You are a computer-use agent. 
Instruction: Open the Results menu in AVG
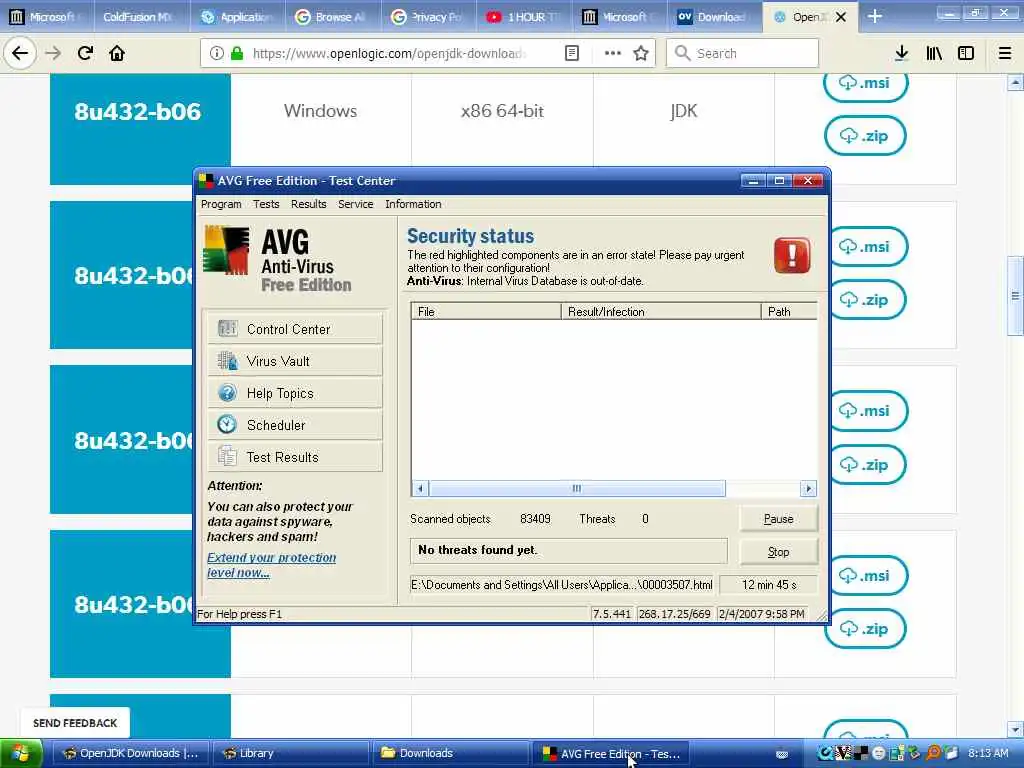click(308, 204)
